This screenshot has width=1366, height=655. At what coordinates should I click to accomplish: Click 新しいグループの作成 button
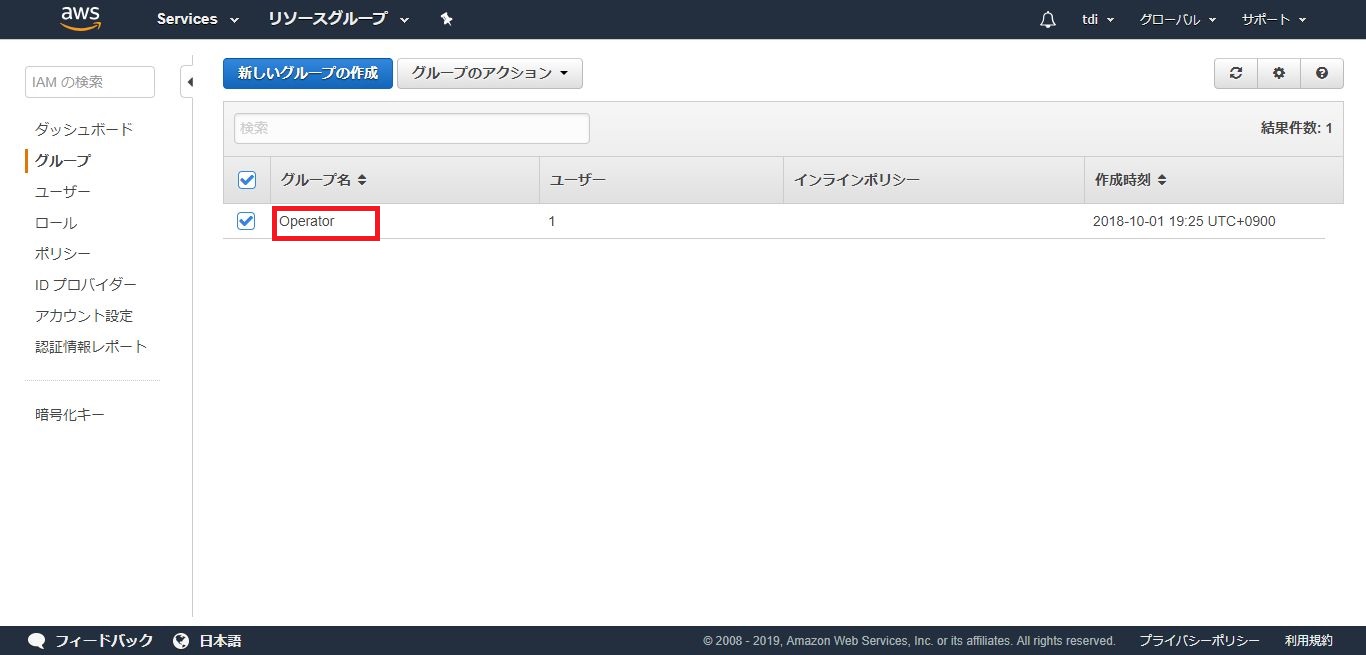tap(307, 73)
